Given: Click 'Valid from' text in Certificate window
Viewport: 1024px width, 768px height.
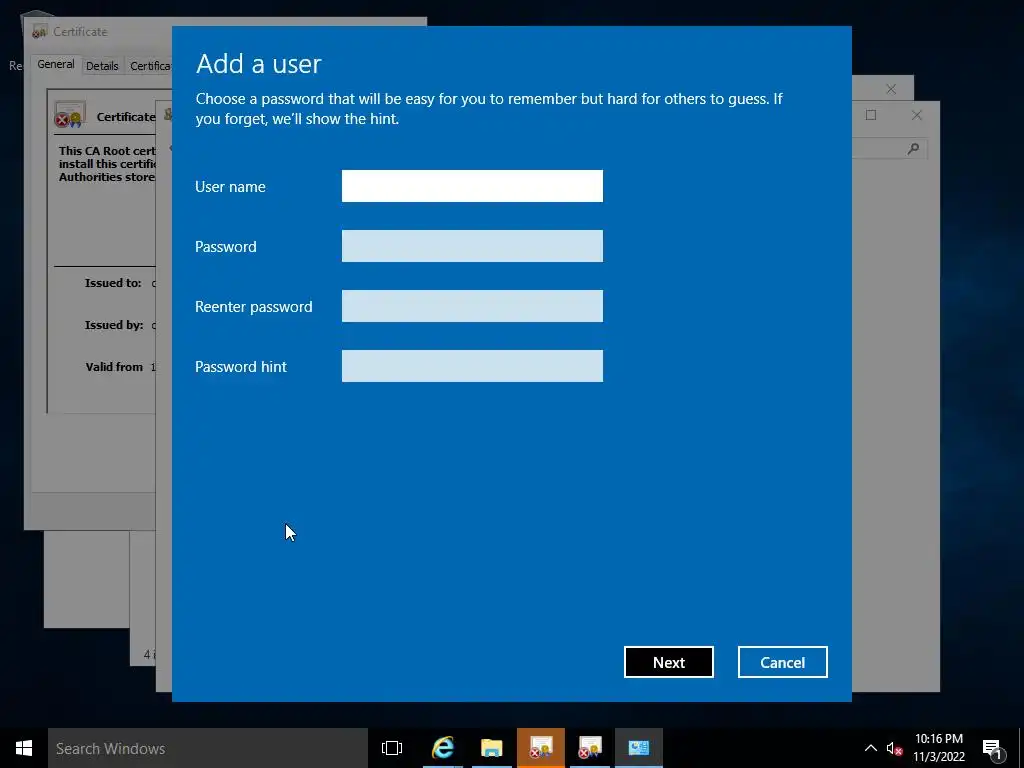Looking at the screenshot, I should (114, 367).
